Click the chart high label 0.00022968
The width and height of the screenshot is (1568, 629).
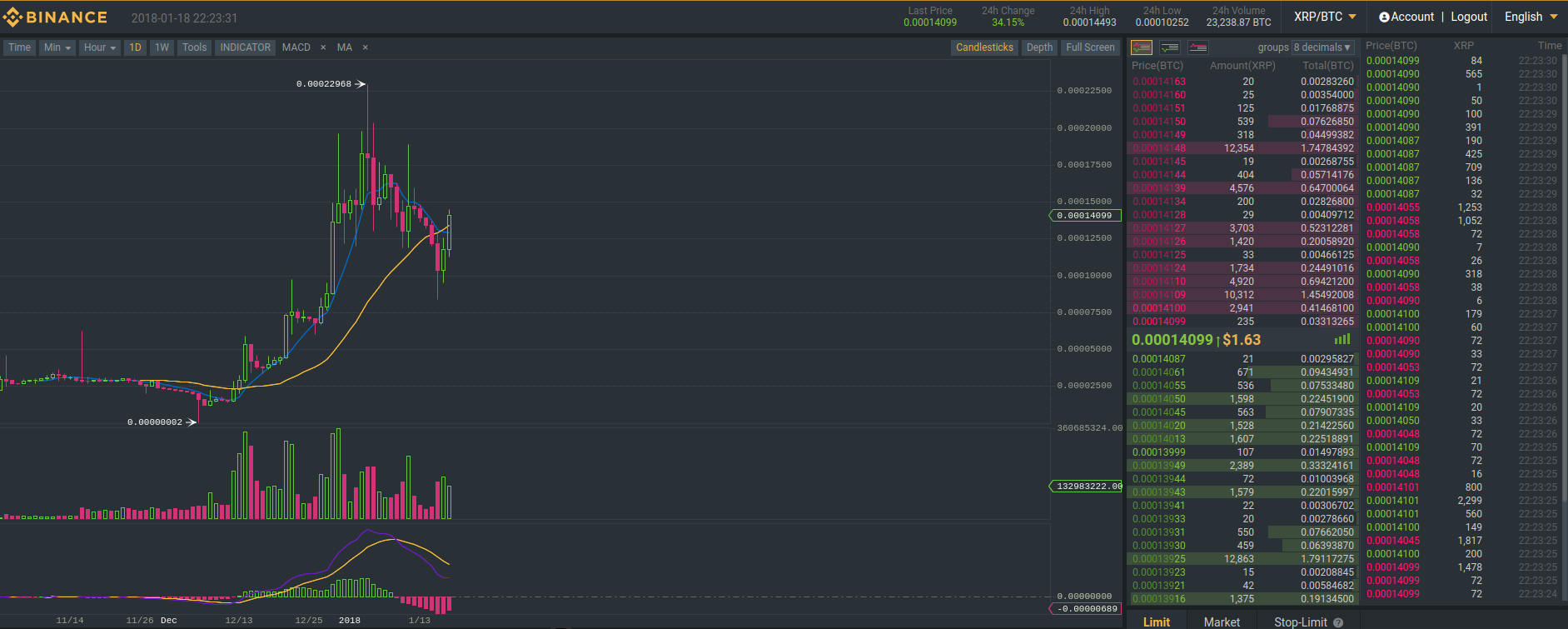pos(324,84)
